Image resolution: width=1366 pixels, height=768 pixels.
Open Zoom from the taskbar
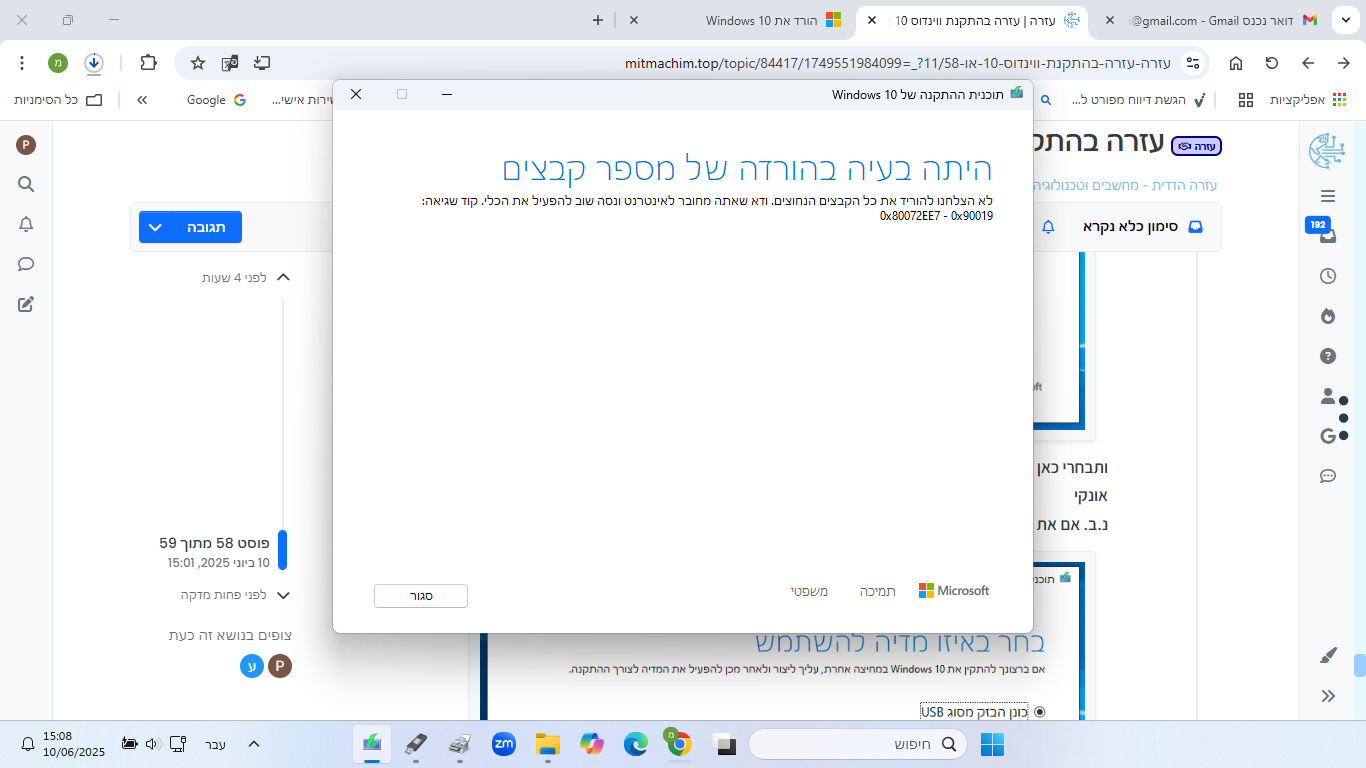(x=503, y=744)
